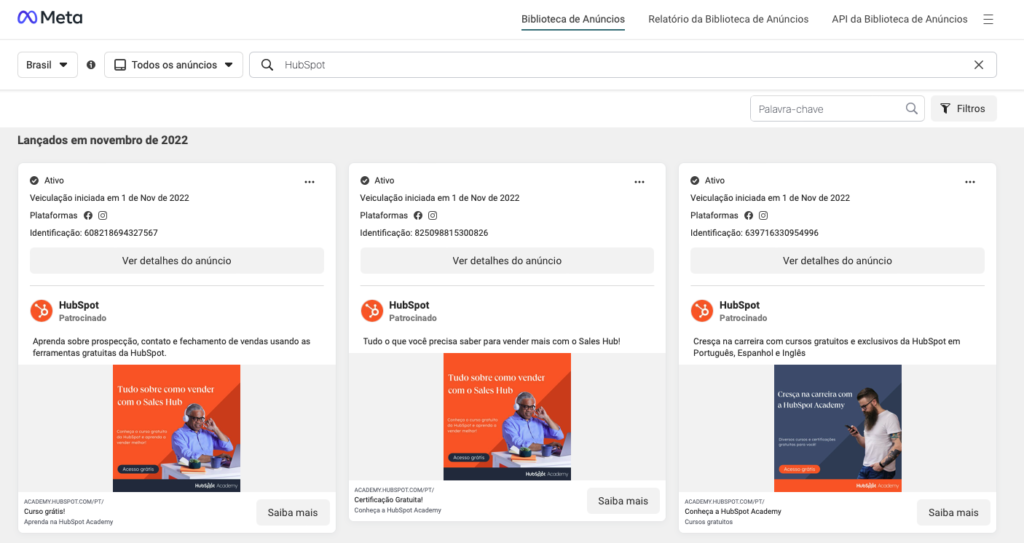The height and width of the screenshot is (543, 1024).
Task: Click HubSpot logo avatar in ad 639716330954996
Action: pos(702,310)
